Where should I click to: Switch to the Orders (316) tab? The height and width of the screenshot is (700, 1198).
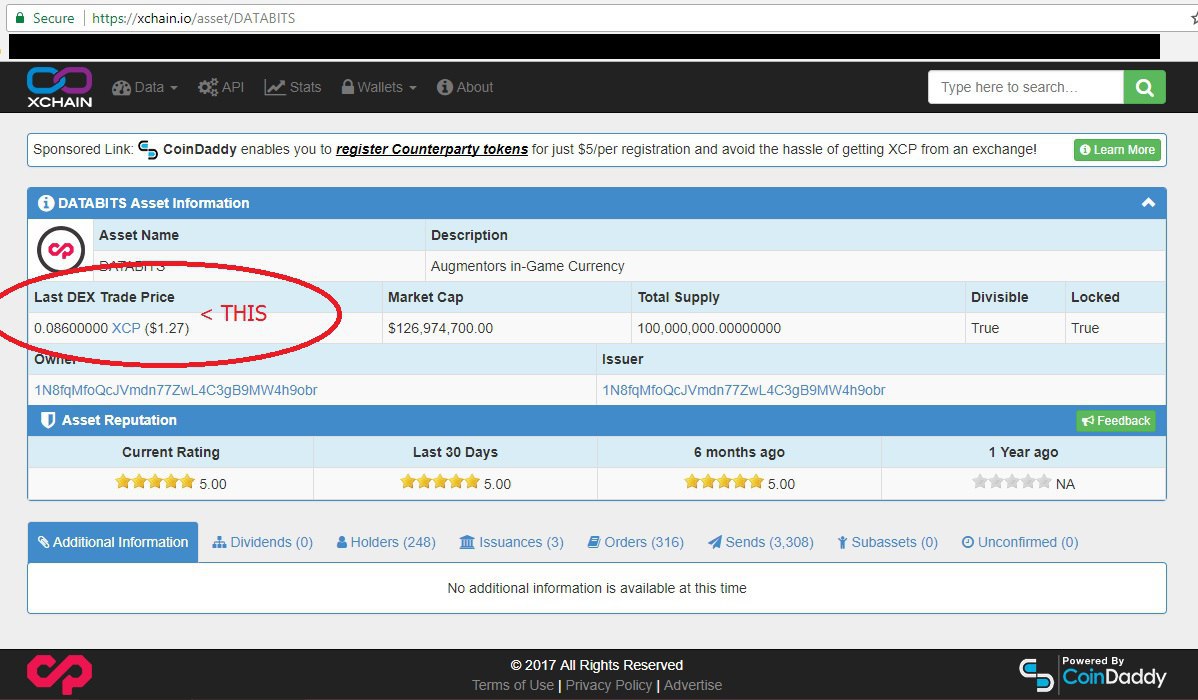click(636, 542)
